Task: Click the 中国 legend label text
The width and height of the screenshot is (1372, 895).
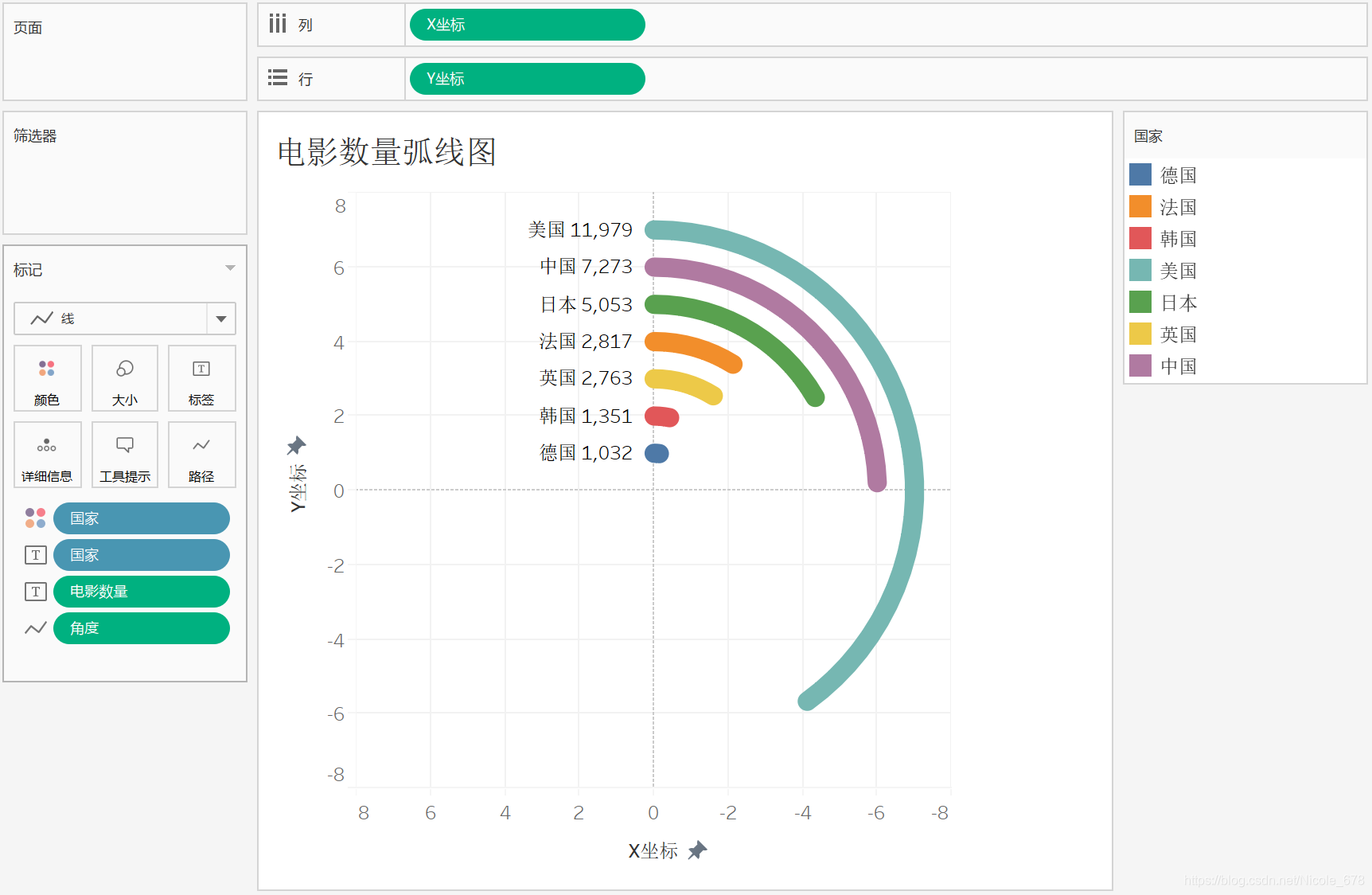Action: point(1178,366)
